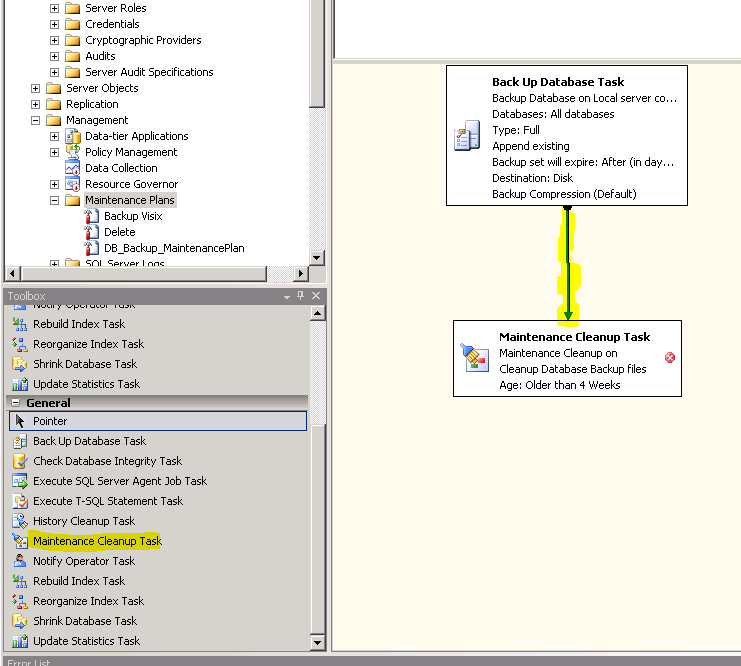This screenshot has width=741, height=666.
Task: Click Execute SQL Server Agent Job icon
Action: coord(20,481)
